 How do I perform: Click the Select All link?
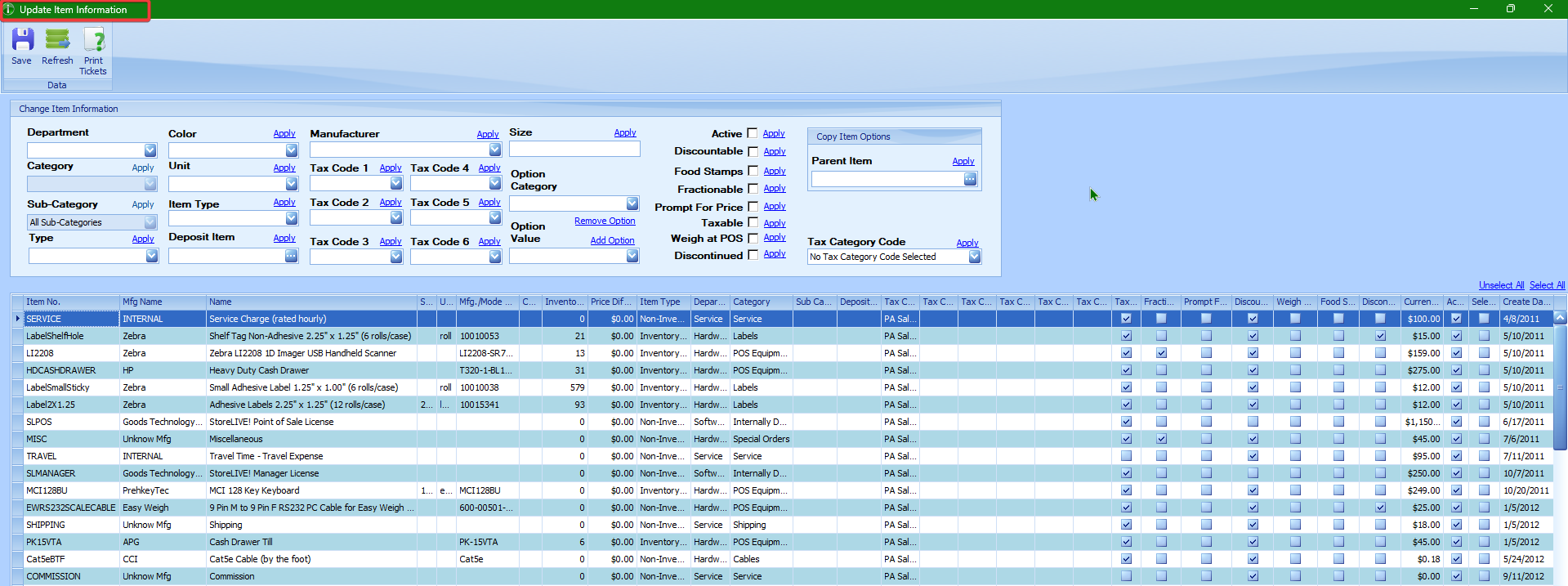[x=1547, y=285]
